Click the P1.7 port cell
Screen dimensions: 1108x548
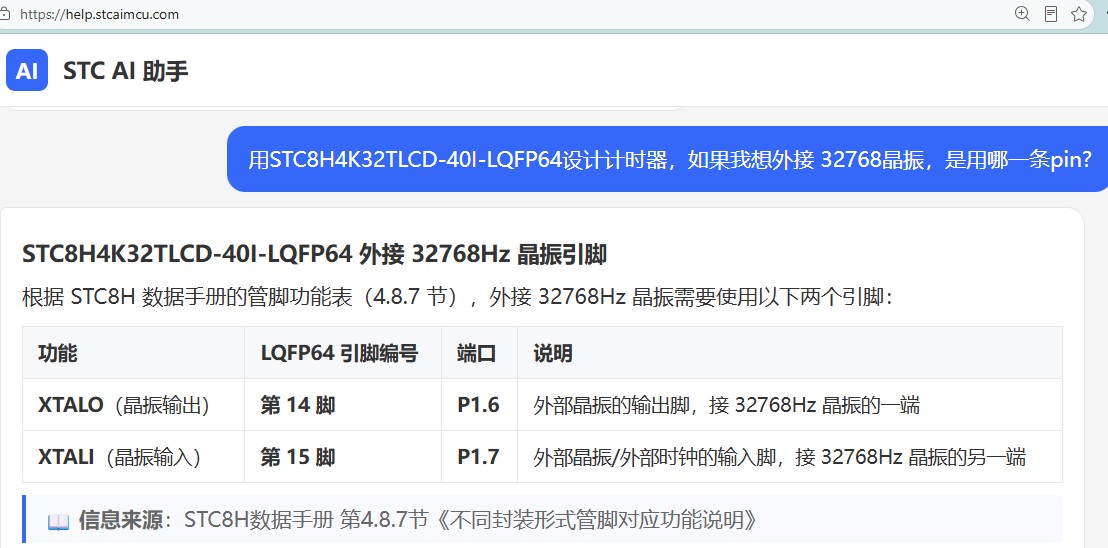click(x=478, y=458)
